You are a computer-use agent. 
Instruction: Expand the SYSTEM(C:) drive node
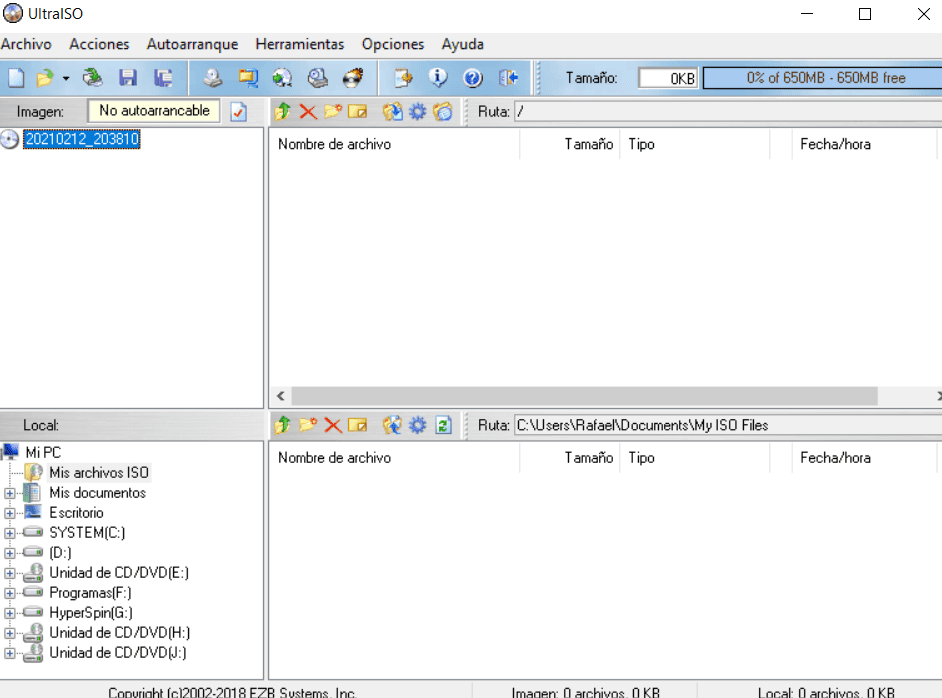coord(10,533)
